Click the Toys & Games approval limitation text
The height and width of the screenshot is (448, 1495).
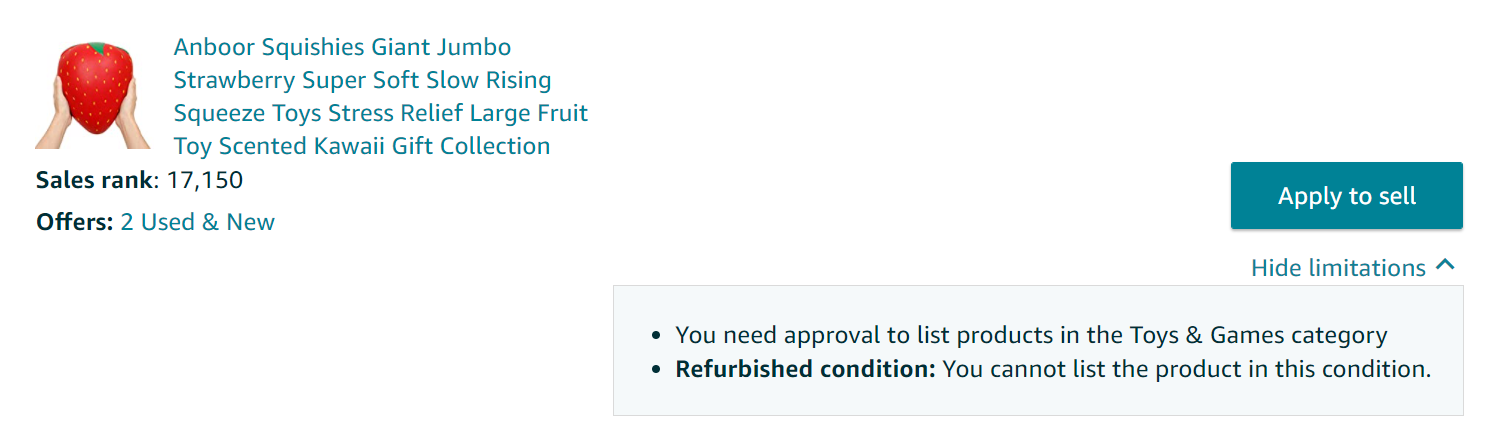click(1030, 336)
